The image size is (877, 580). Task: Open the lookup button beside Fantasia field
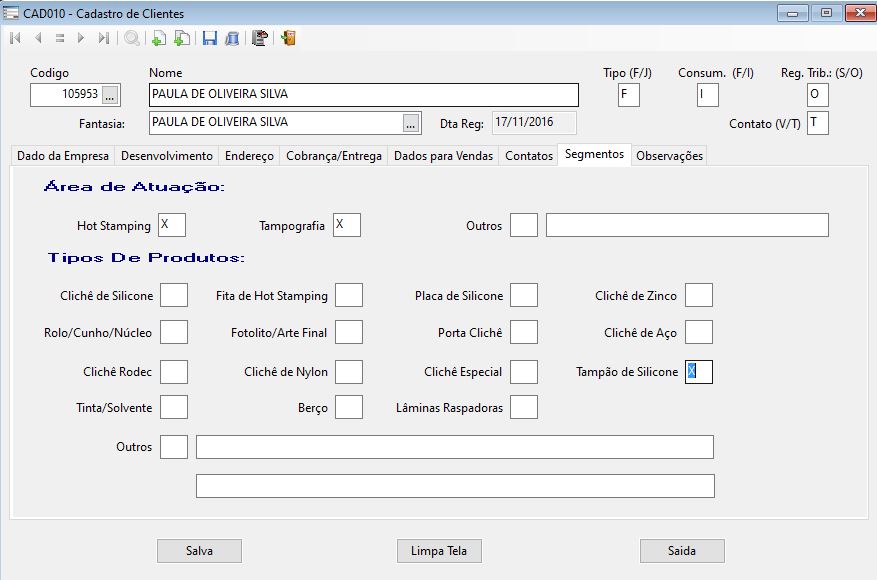pyautogui.click(x=410, y=123)
